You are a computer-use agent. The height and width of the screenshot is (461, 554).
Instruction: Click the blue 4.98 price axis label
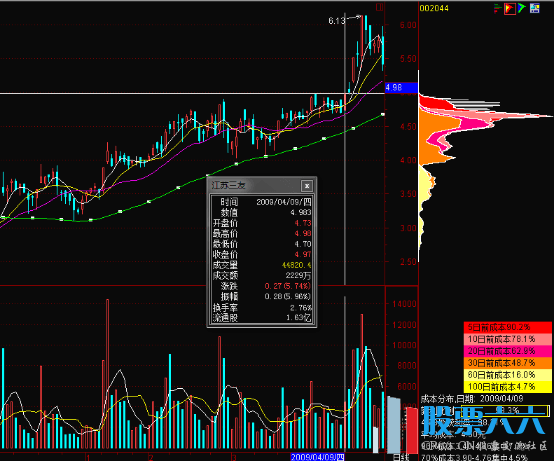(x=401, y=87)
